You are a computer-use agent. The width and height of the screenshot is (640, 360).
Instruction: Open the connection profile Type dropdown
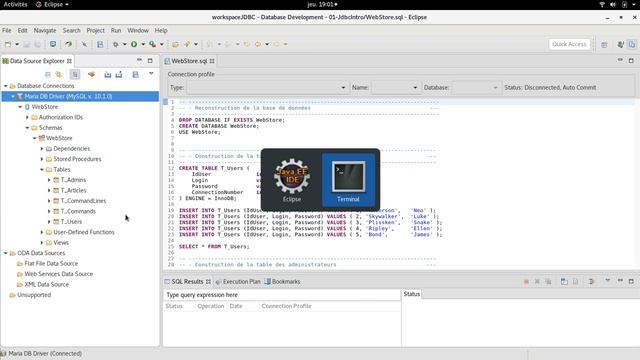coord(267,87)
